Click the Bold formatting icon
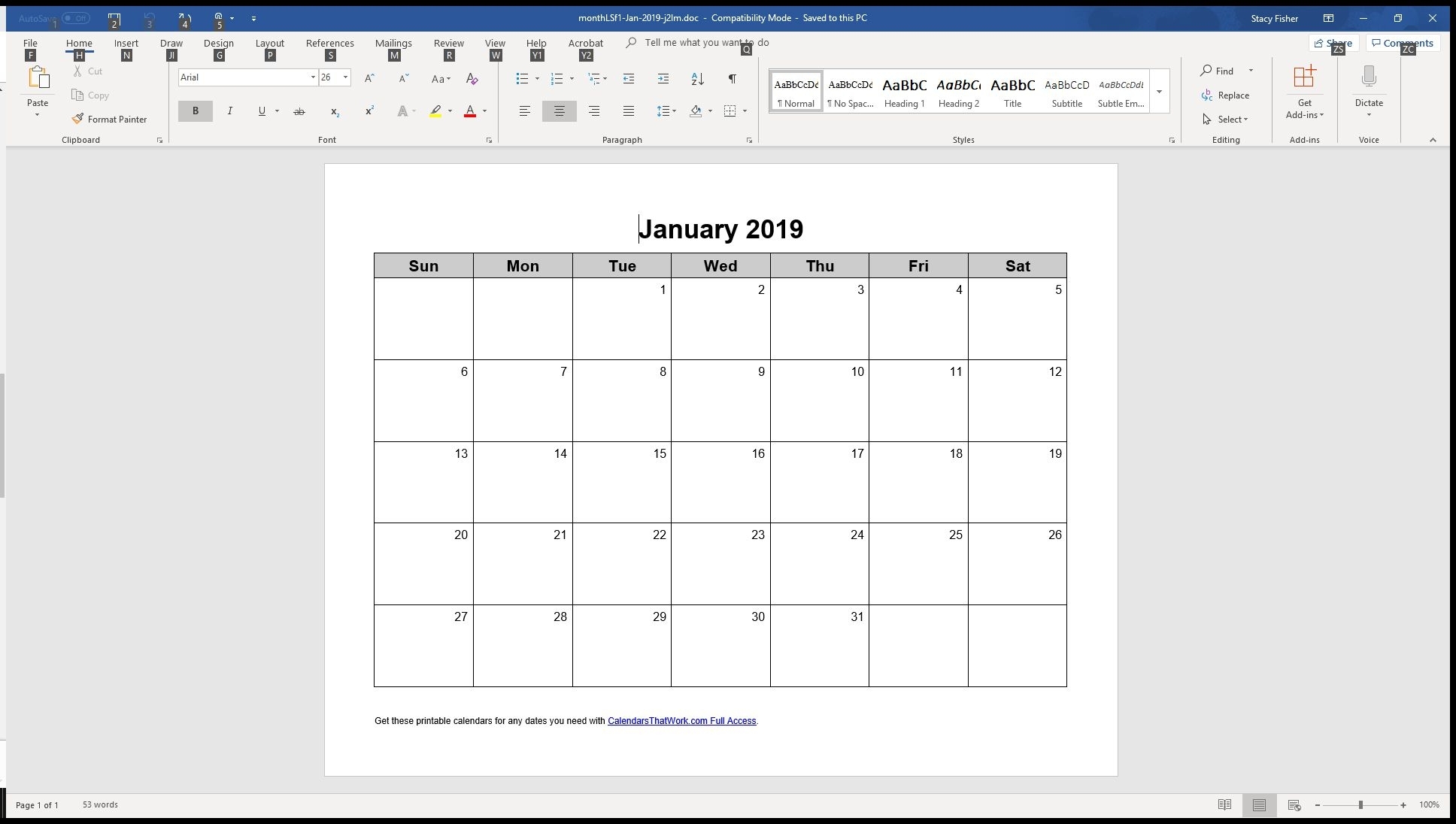 [197, 111]
